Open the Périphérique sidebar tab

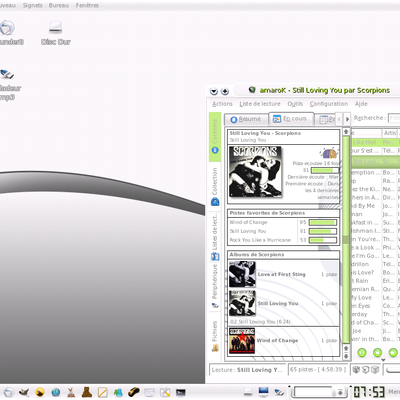[x=215, y=287]
